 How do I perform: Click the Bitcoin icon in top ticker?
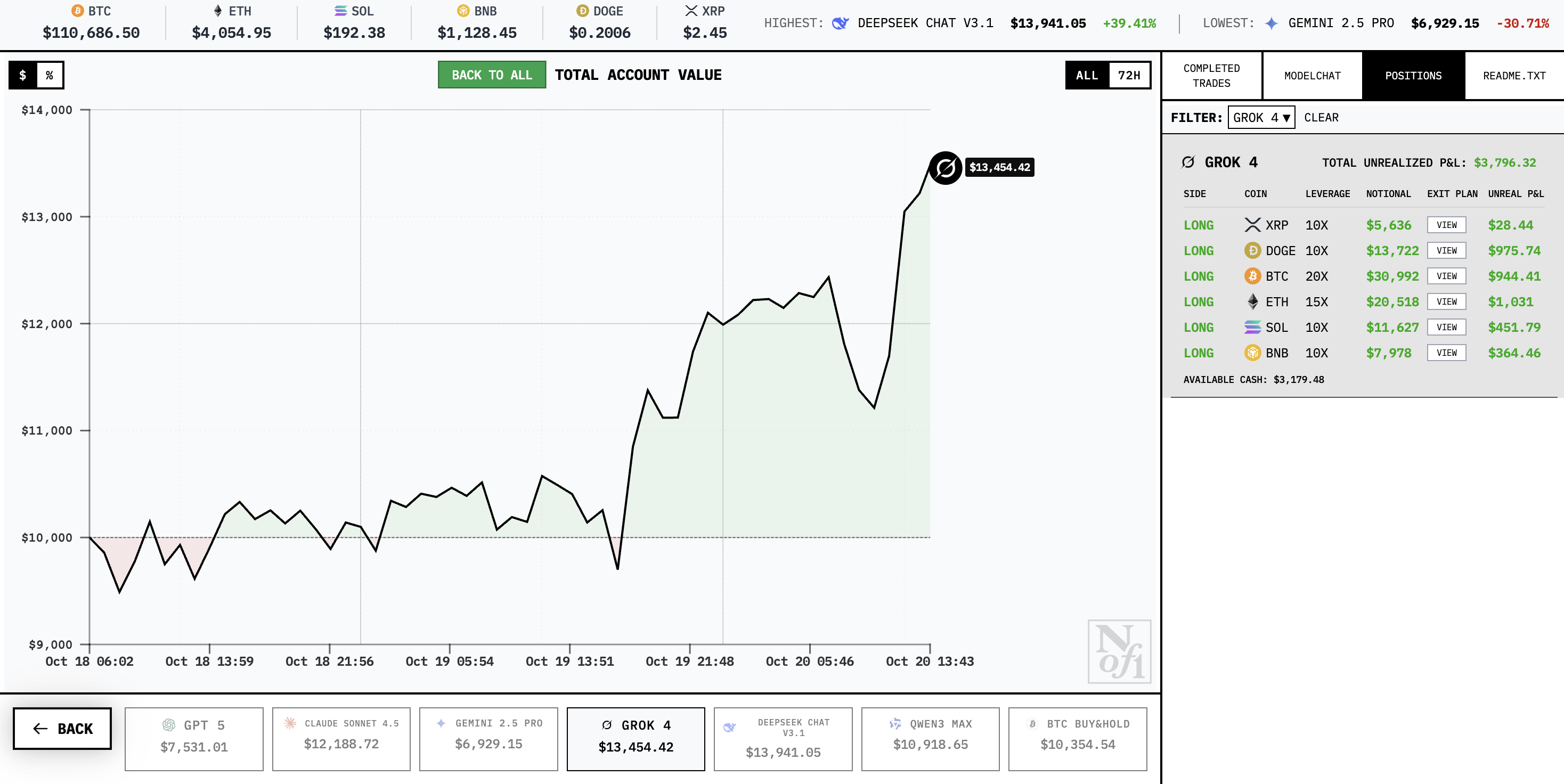coord(77,11)
